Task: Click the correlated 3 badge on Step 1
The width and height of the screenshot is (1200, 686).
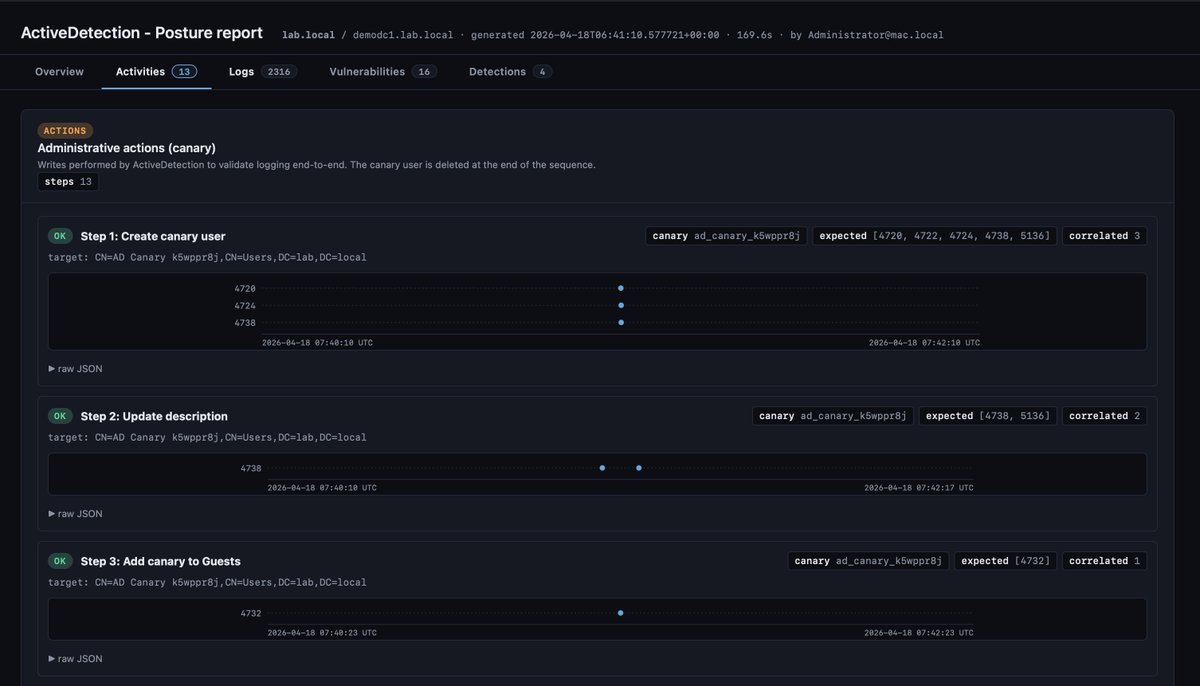Action: [x=1104, y=235]
